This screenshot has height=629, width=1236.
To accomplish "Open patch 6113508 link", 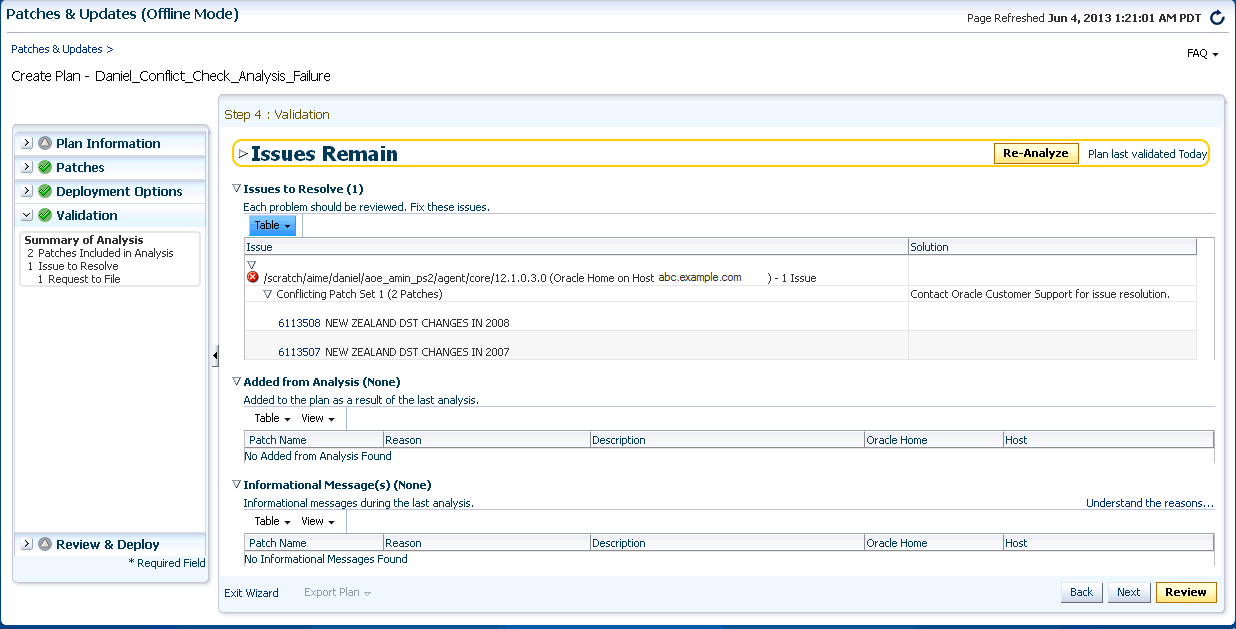I will 299,323.
